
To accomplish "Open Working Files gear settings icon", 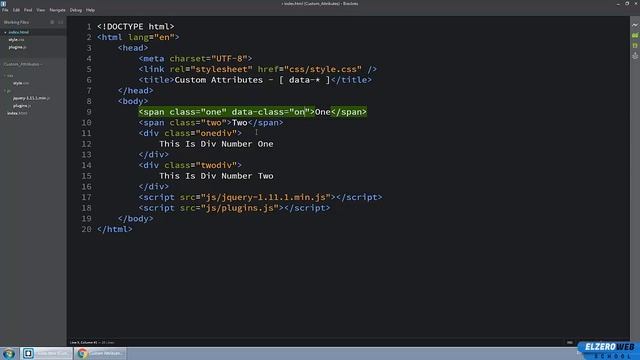I will (52, 22).
